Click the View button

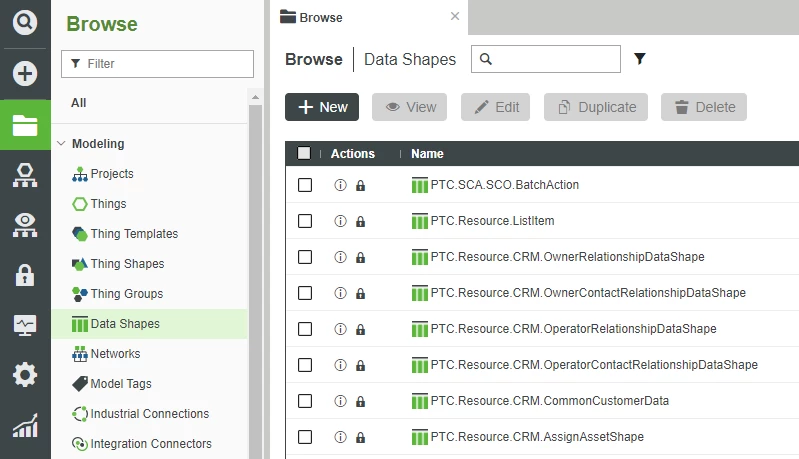[x=410, y=107]
